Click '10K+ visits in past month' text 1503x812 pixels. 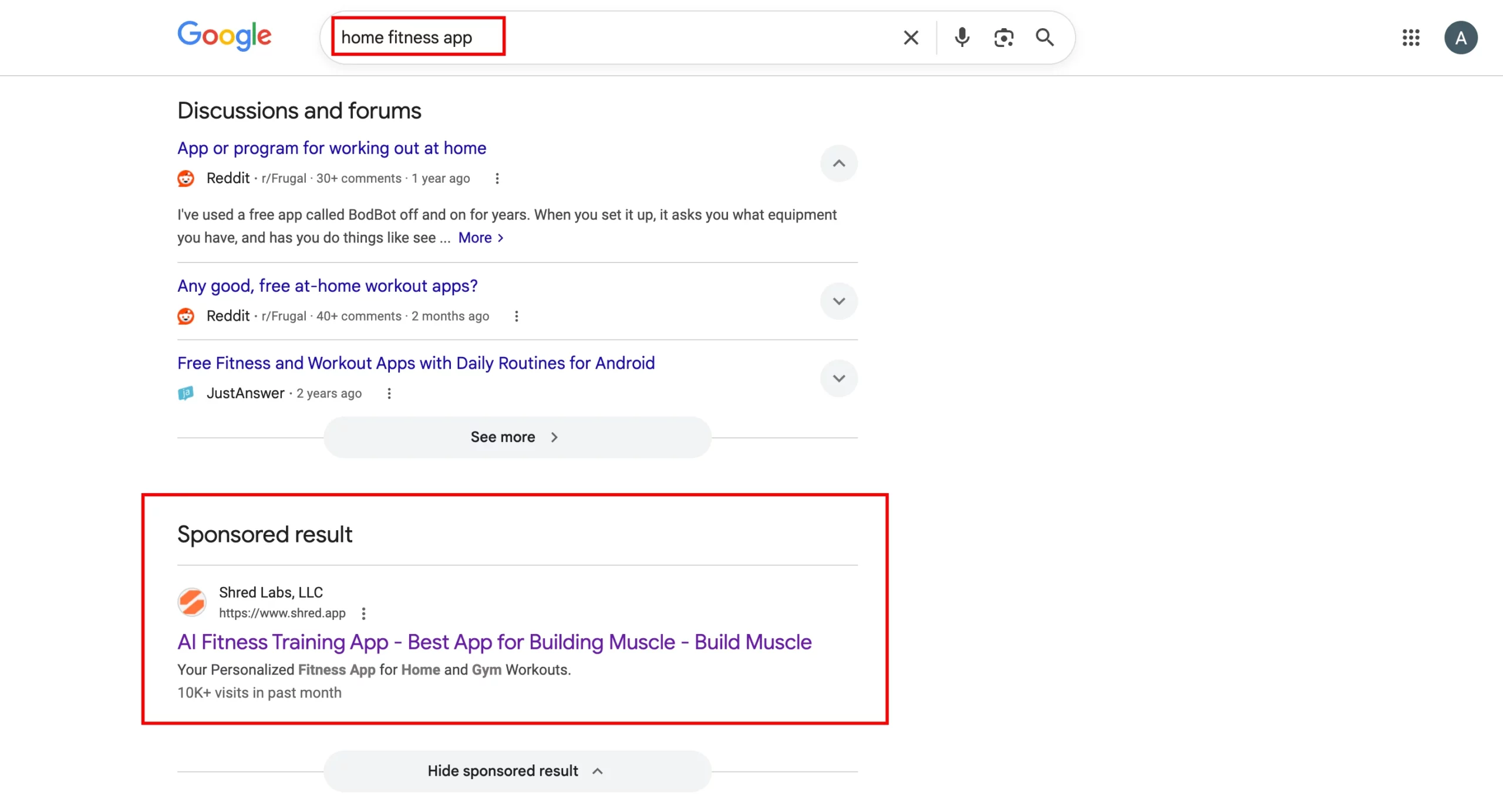pyautogui.click(x=259, y=693)
